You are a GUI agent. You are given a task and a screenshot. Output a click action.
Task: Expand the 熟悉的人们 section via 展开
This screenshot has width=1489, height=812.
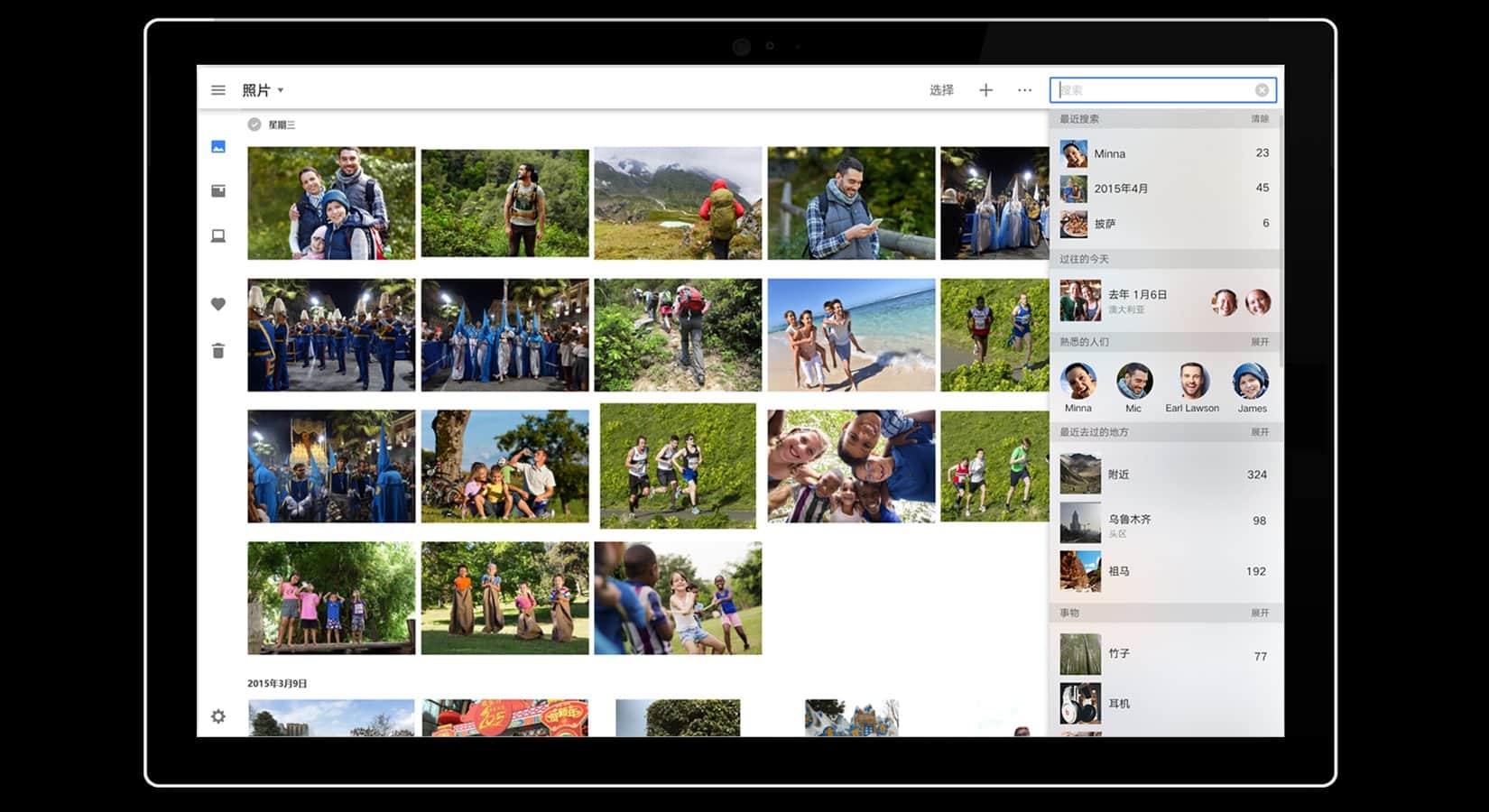tap(1260, 342)
